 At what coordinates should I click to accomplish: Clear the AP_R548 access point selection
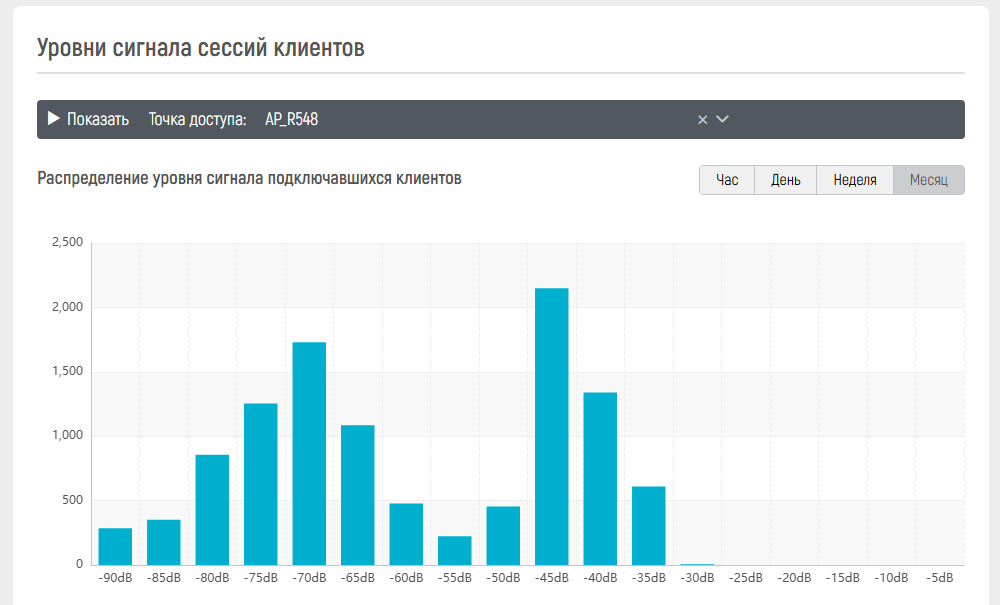(702, 119)
